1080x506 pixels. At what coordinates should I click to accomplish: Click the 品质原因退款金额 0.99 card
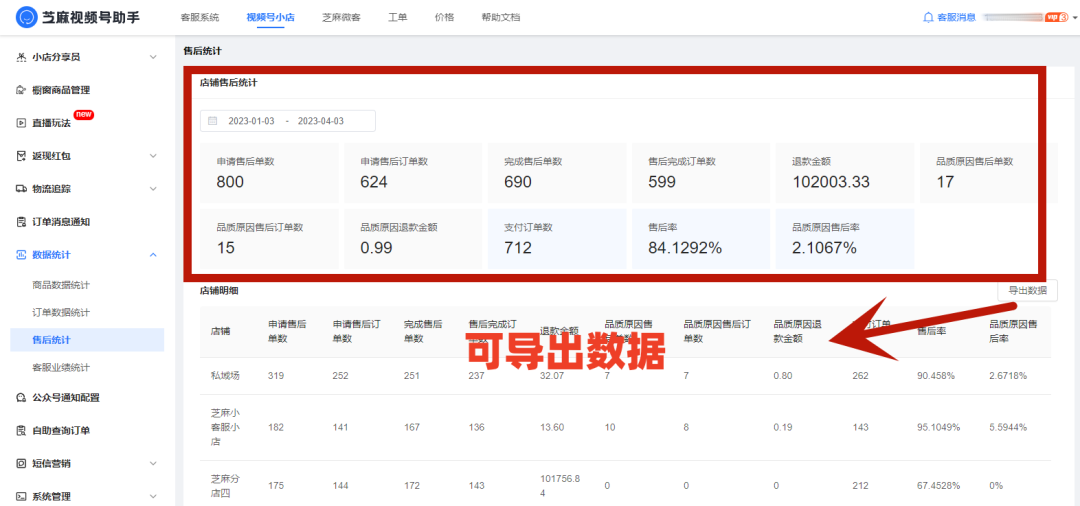tap(413, 239)
